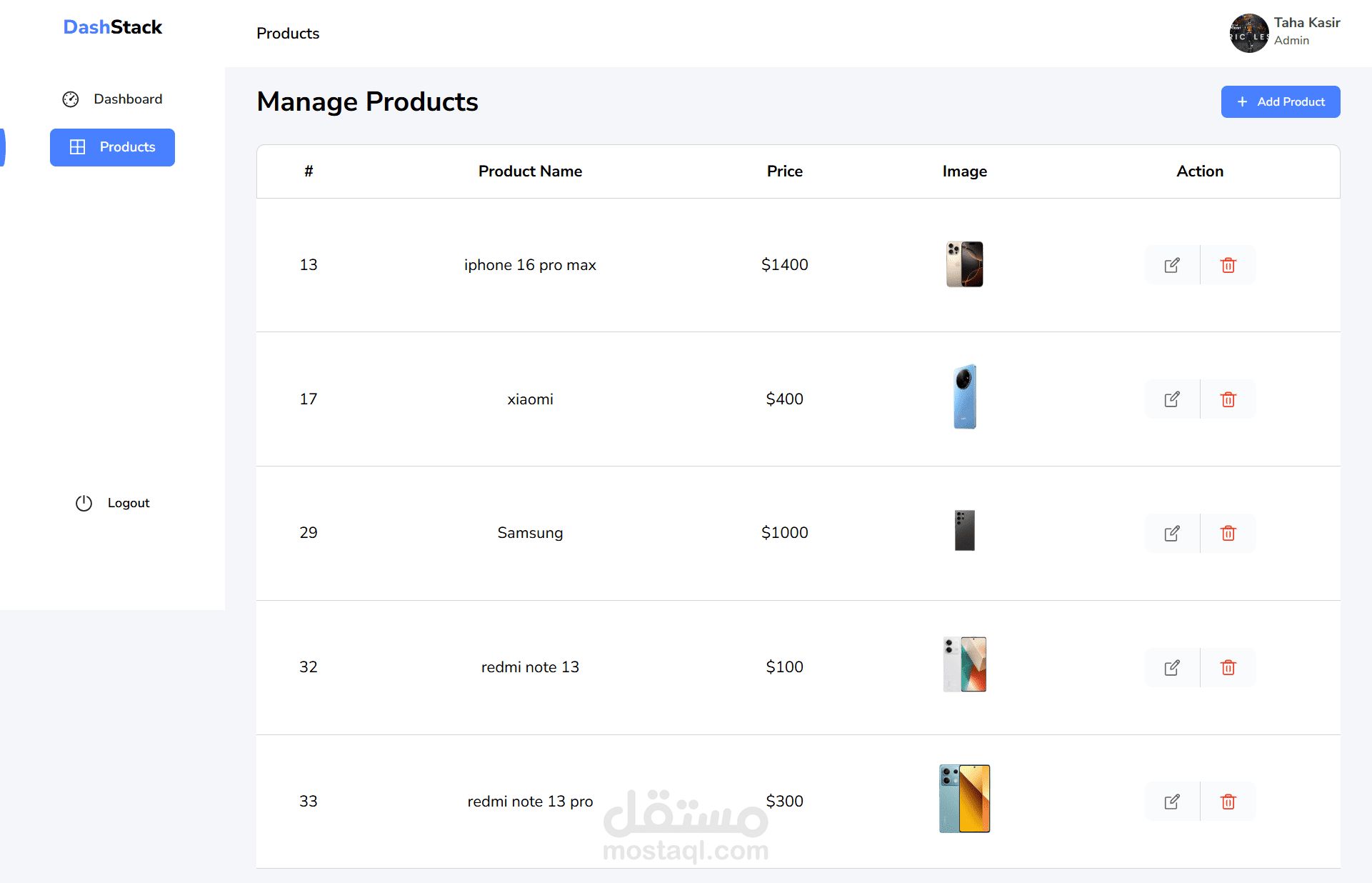Viewport: 1372px width, 883px height.
Task: Edit the Samsung product row
Action: (1172, 533)
